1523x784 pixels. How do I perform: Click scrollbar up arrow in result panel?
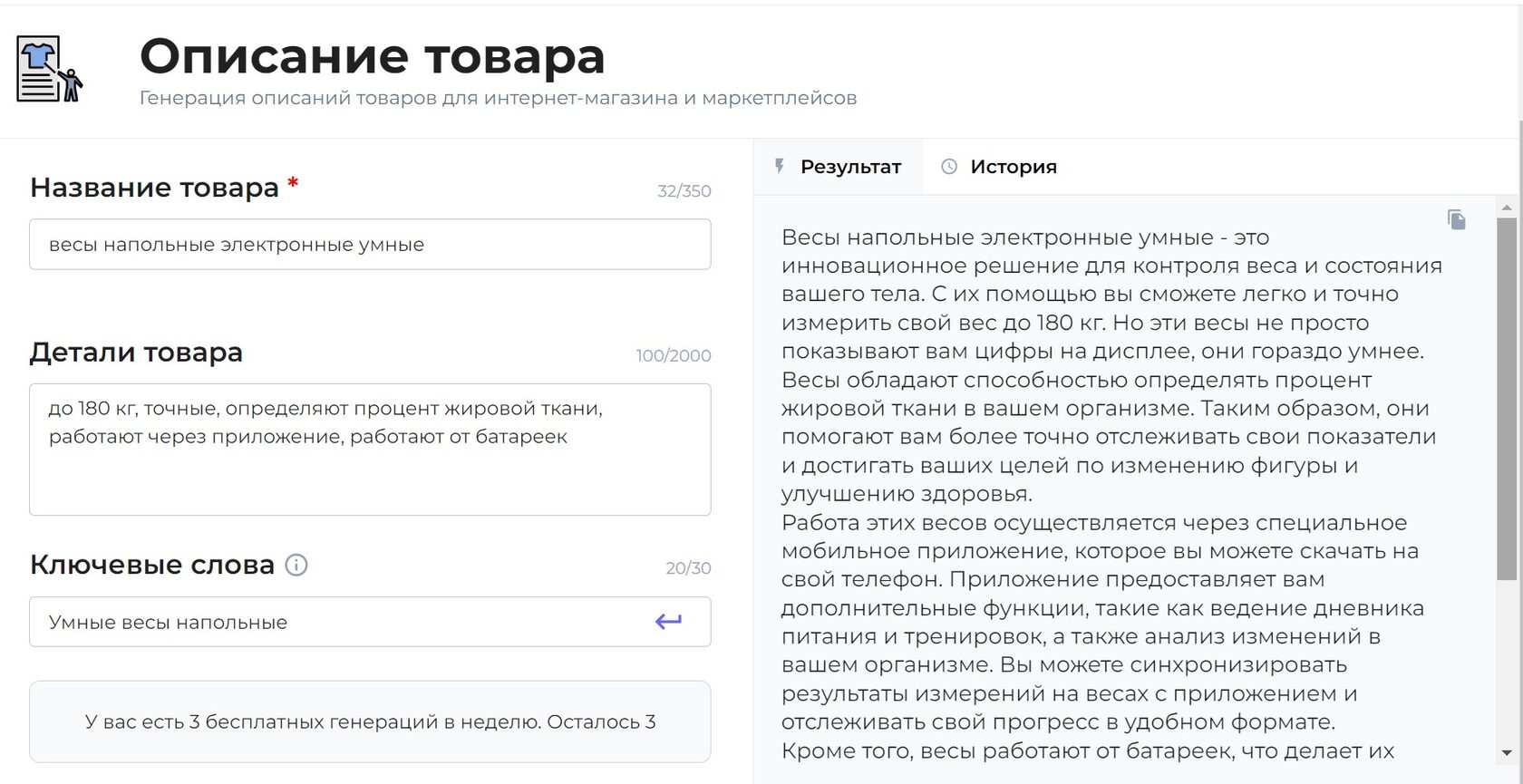[x=1507, y=208]
